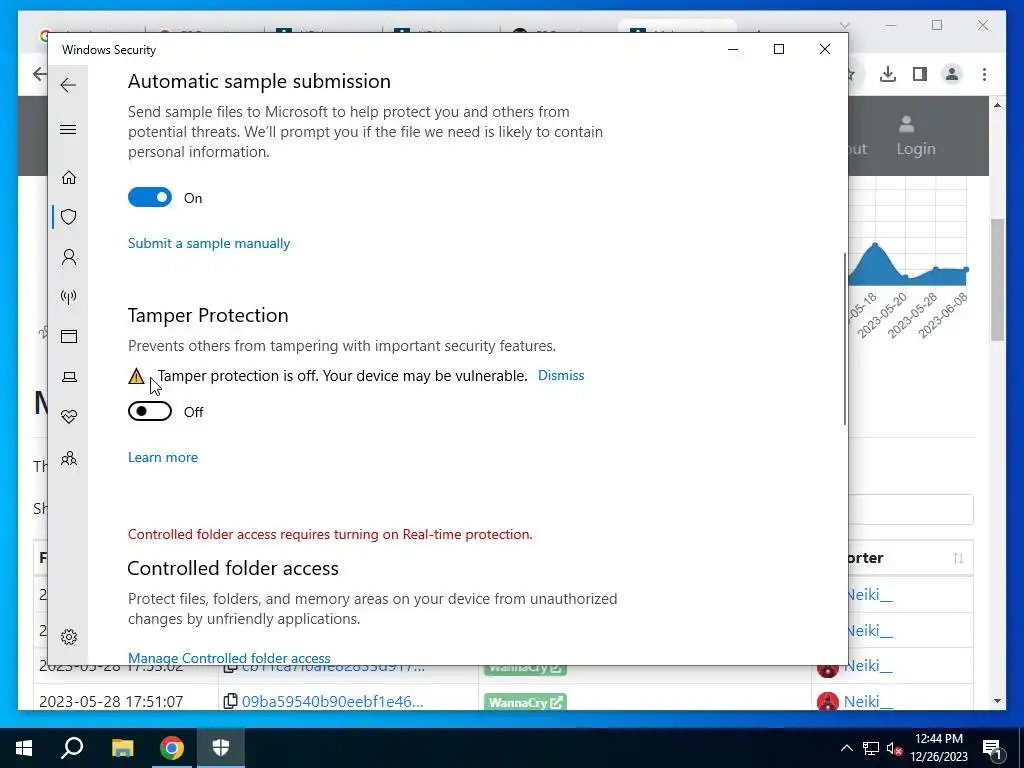
Task: Copy the 09ba59540b90eebf1e46 hash icon
Action: tap(230, 701)
